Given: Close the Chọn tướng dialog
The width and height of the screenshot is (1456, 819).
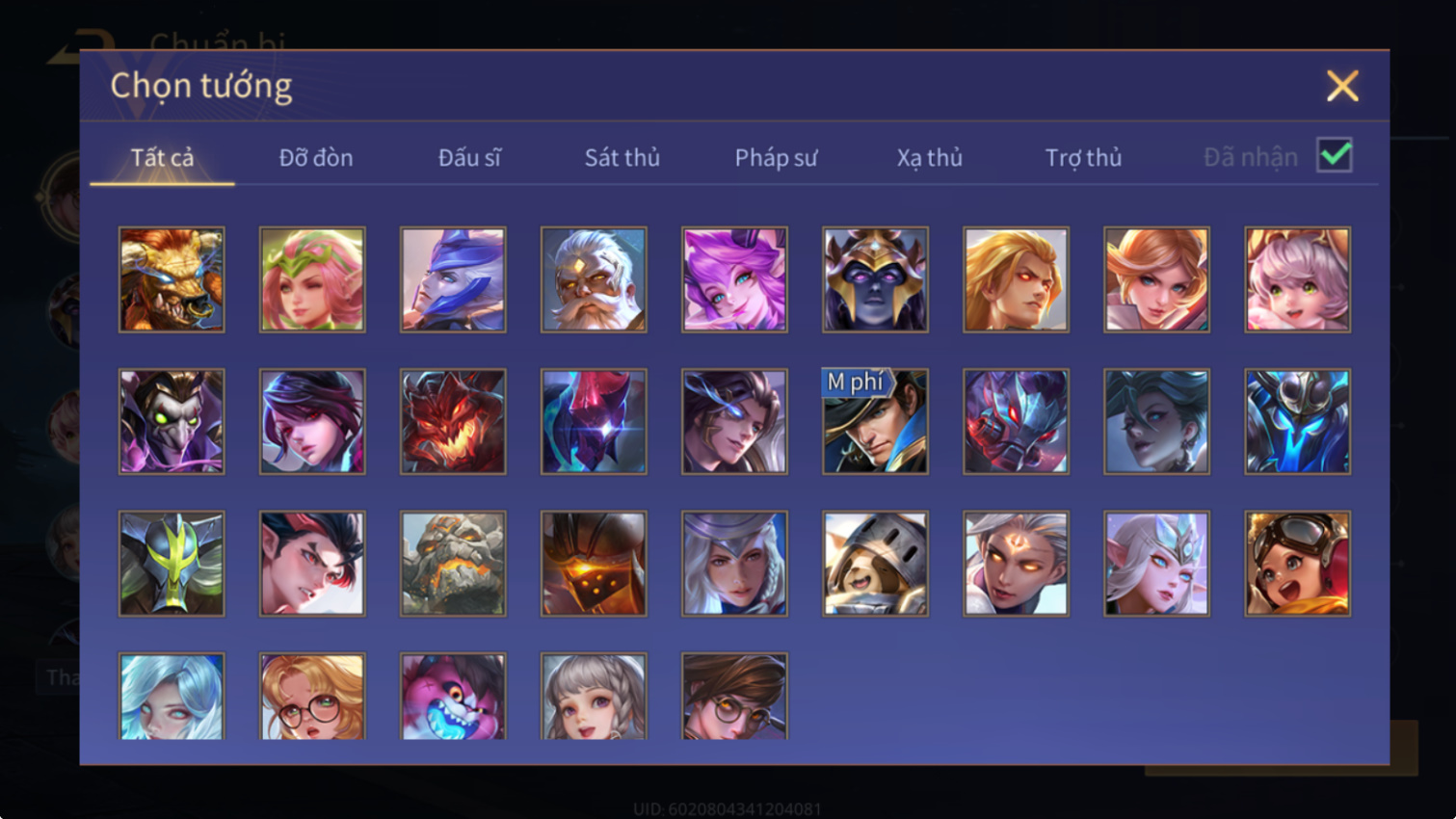Looking at the screenshot, I should [x=1342, y=86].
